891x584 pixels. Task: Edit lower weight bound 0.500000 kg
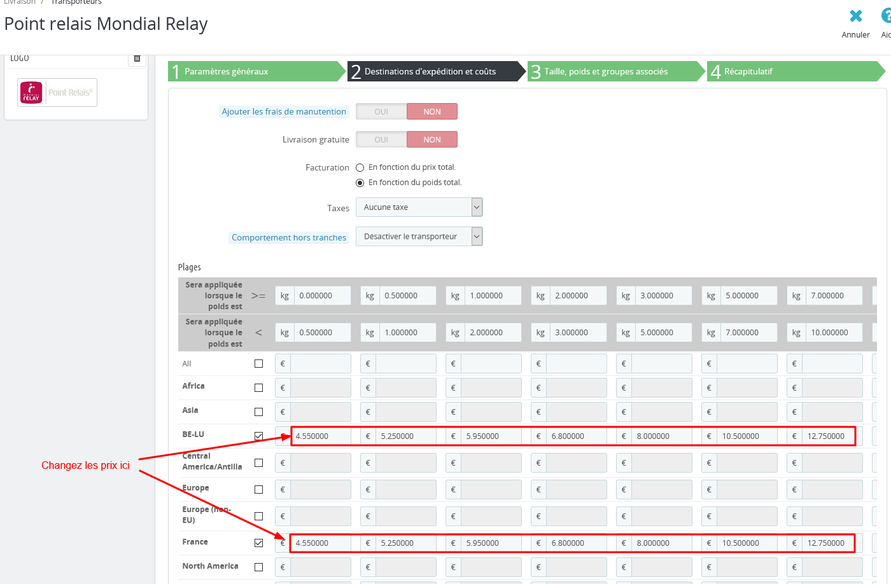(407, 296)
